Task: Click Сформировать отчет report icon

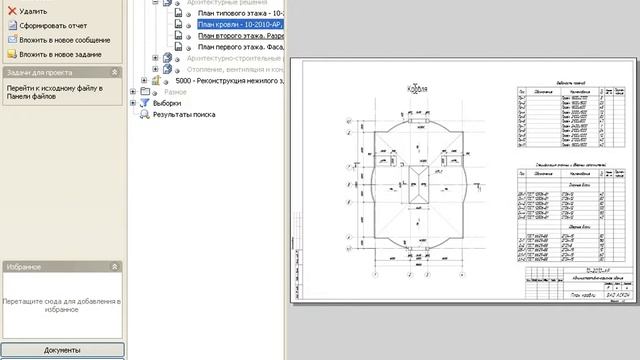Action: 12,25
